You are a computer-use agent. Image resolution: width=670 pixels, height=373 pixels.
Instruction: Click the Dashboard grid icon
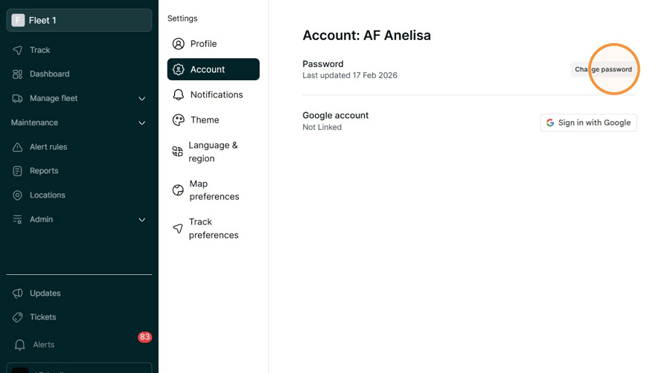click(18, 74)
